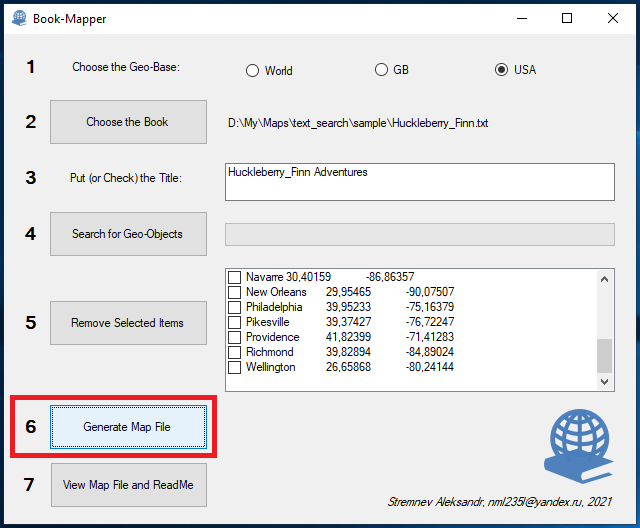Click Search for Geo-Objects button
Viewport: 640px width, 528px height.
128,234
